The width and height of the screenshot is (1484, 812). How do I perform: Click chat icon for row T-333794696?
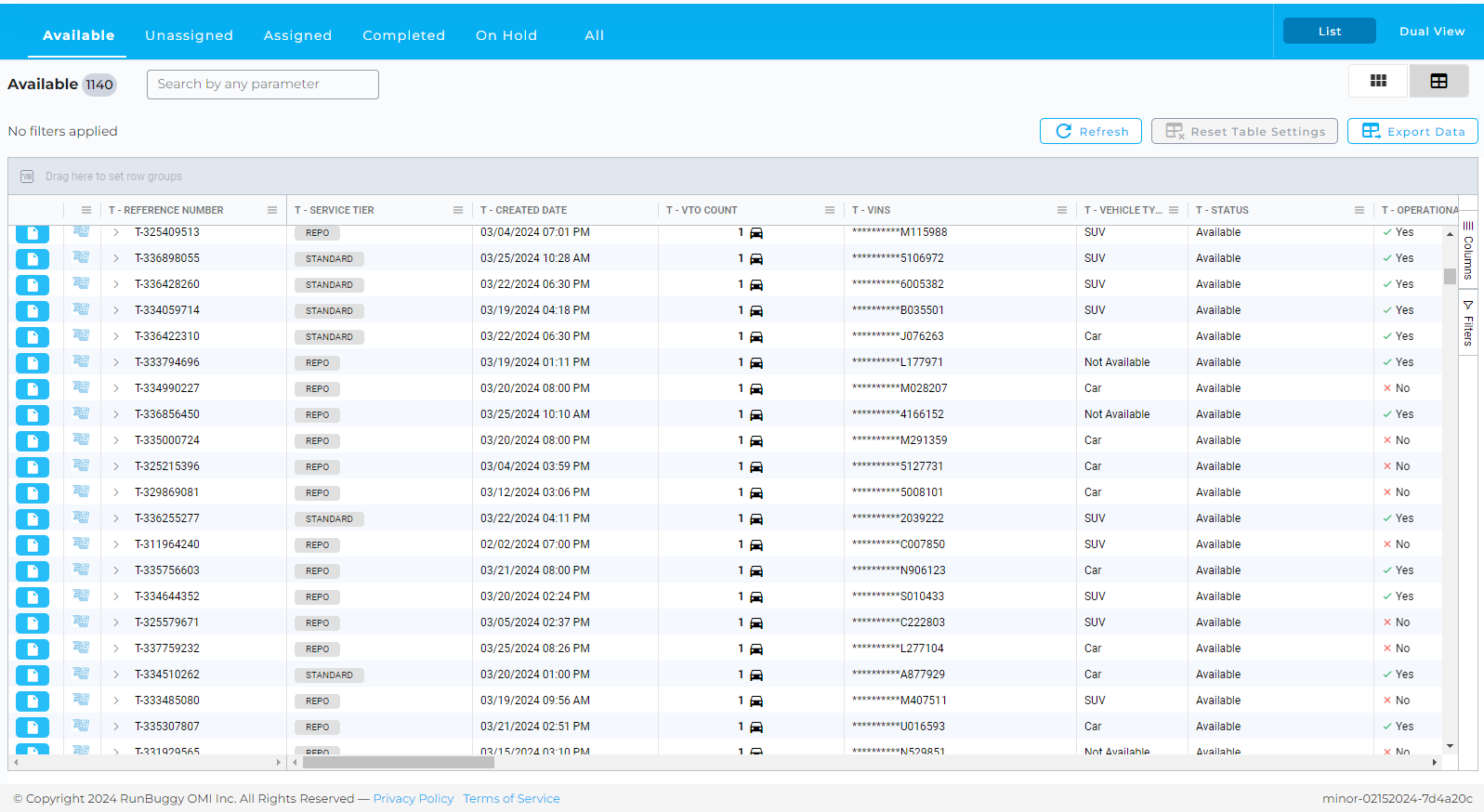pyautogui.click(x=81, y=361)
